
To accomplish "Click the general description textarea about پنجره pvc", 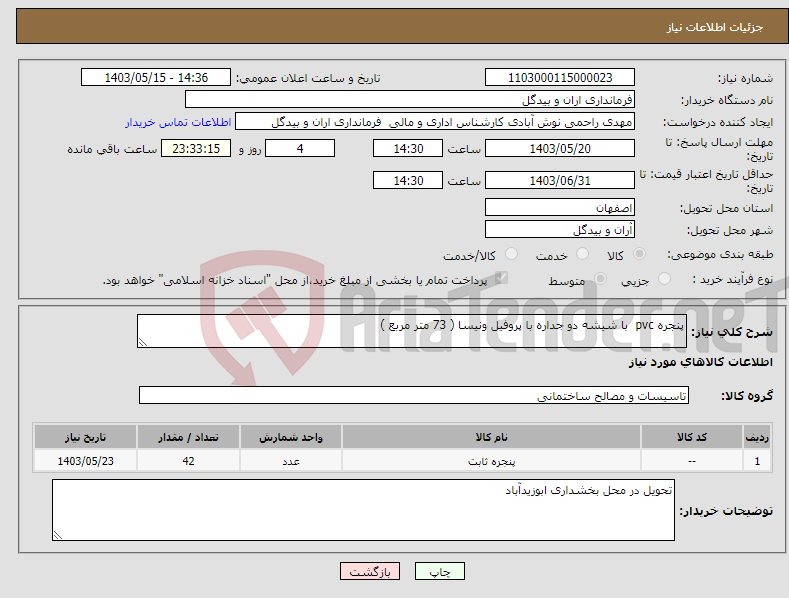I will coord(412,331).
